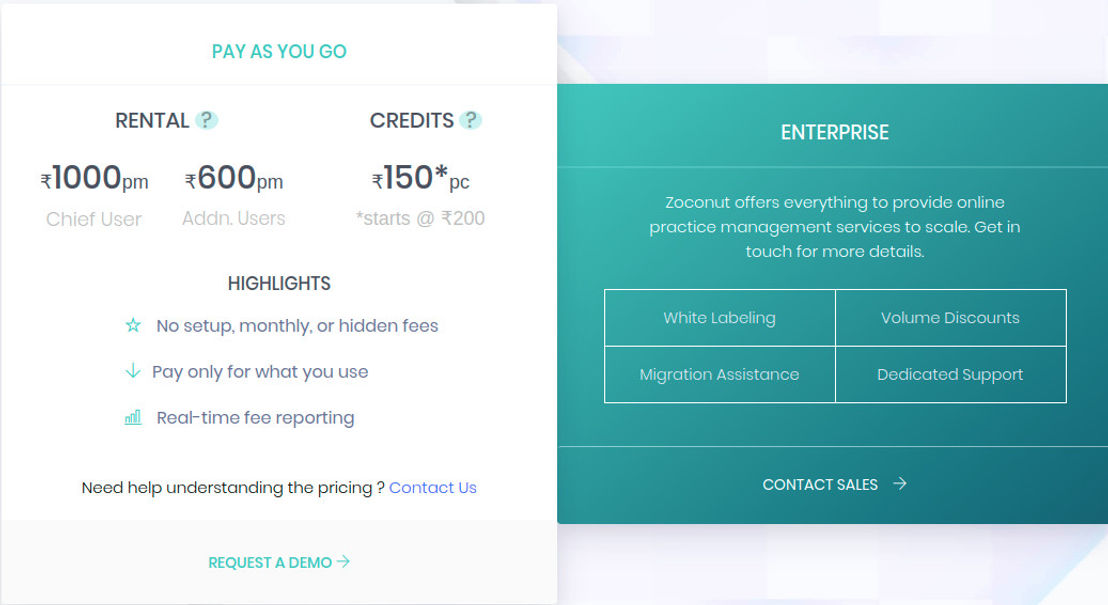1108x605 pixels.
Task: Click the Real-time fee reporting highlight text
Action: click(x=255, y=418)
